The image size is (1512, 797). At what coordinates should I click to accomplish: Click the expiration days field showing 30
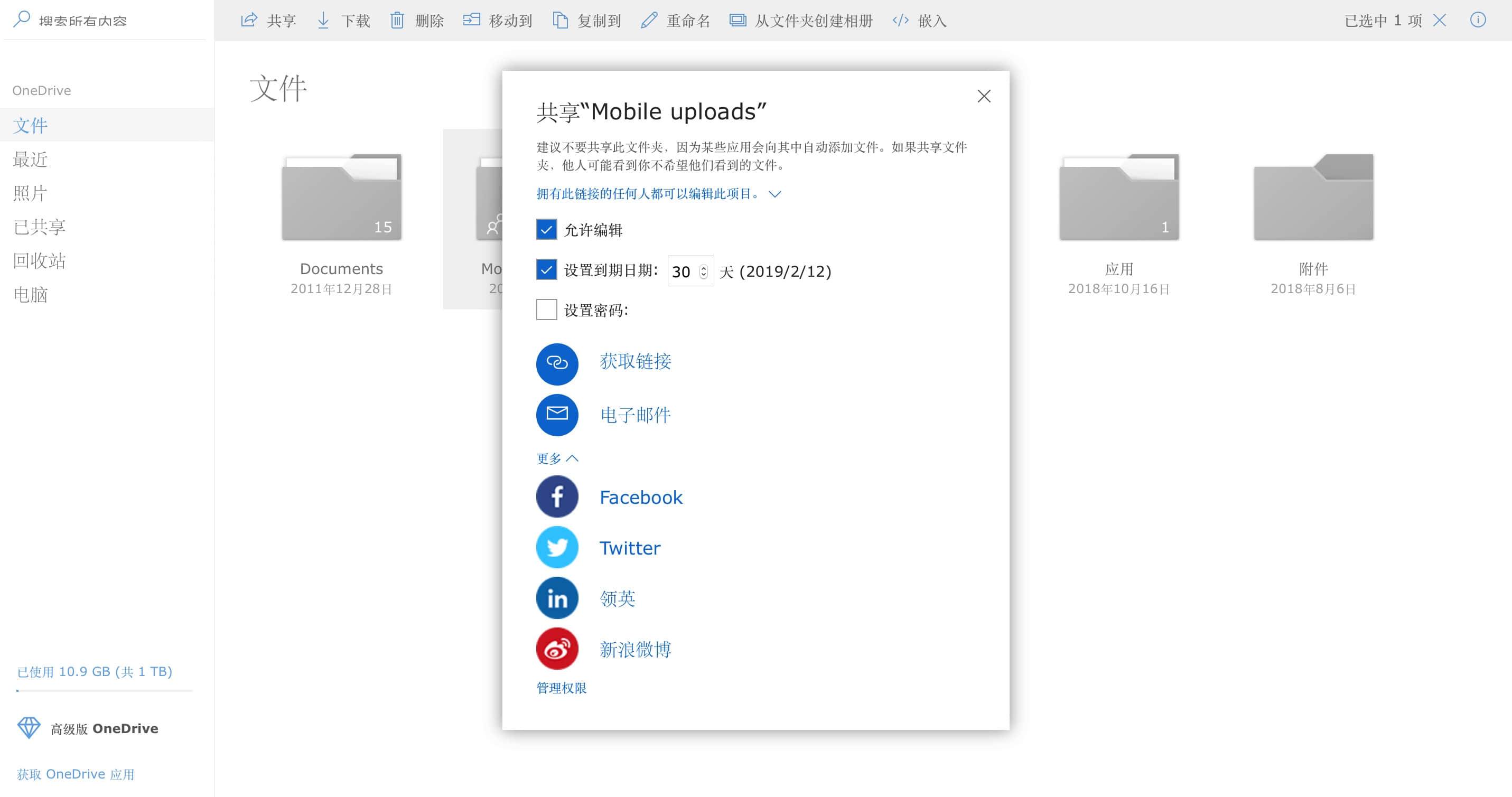point(690,271)
